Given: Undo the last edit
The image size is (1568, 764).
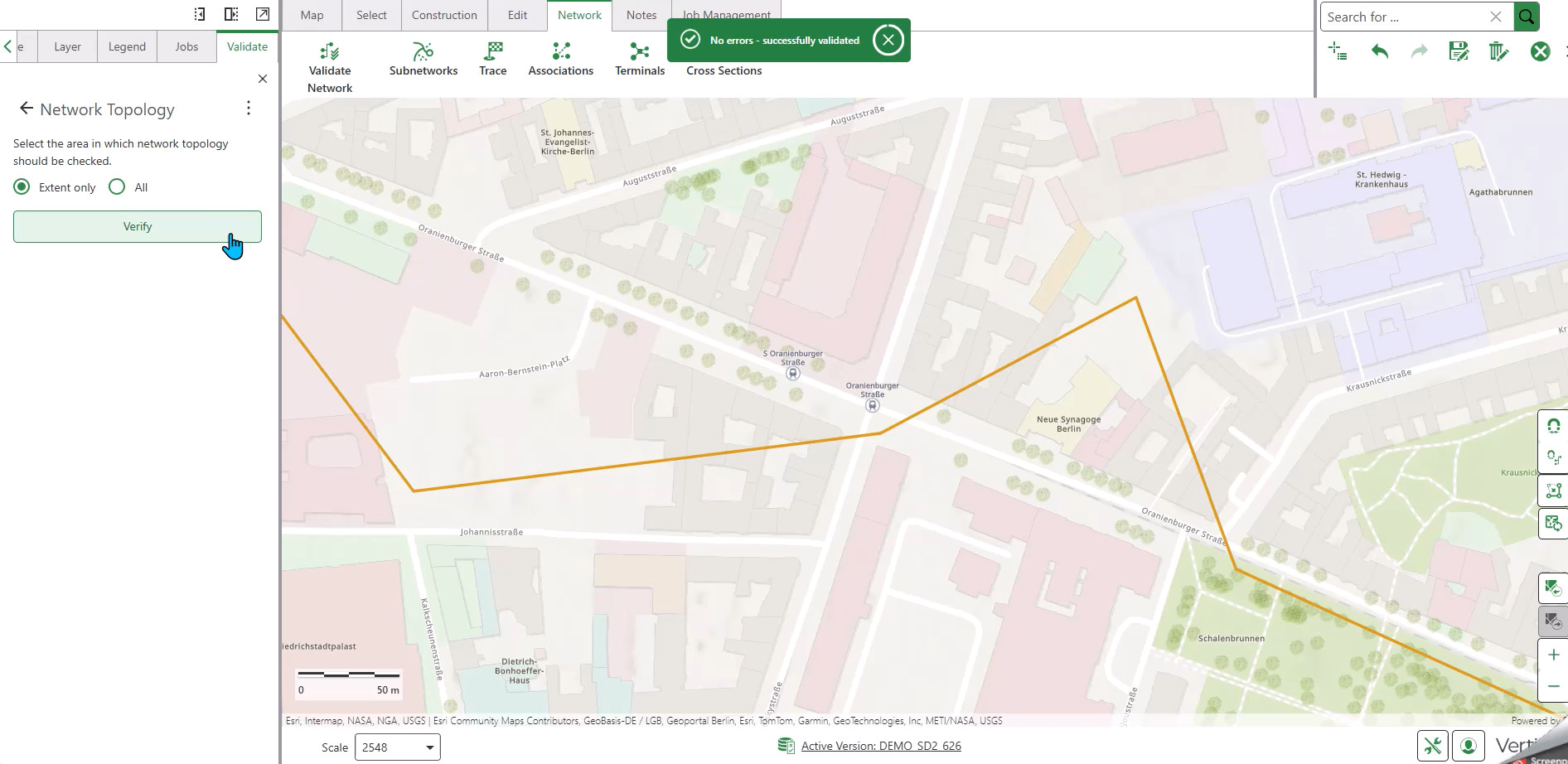Looking at the screenshot, I should pyautogui.click(x=1380, y=51).
